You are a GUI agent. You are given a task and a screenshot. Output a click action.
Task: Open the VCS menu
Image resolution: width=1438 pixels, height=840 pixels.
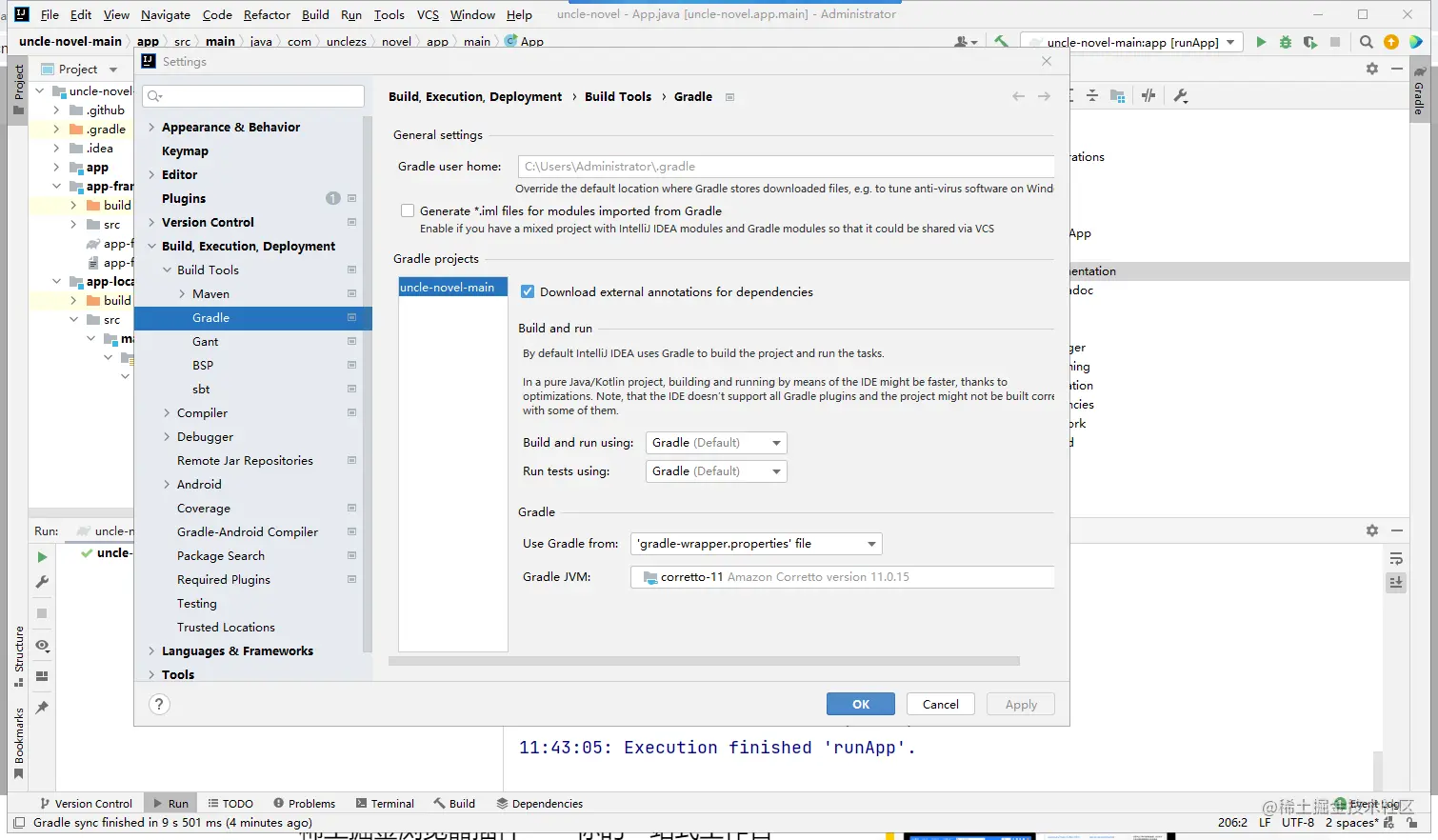pyautogui.click(x=428, y=14)
